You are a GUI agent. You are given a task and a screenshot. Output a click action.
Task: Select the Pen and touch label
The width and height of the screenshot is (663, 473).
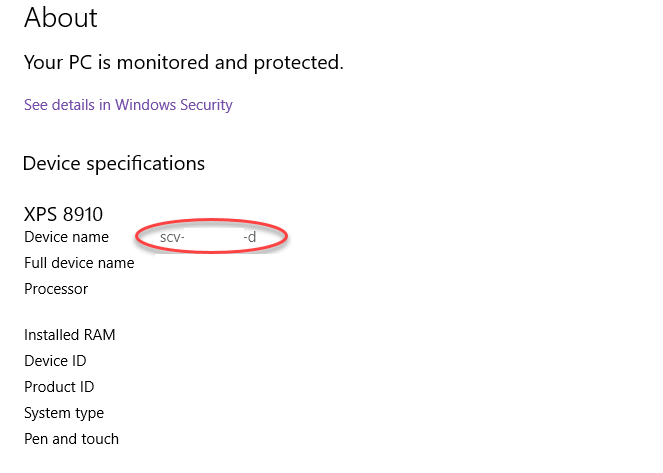[71, 439]
